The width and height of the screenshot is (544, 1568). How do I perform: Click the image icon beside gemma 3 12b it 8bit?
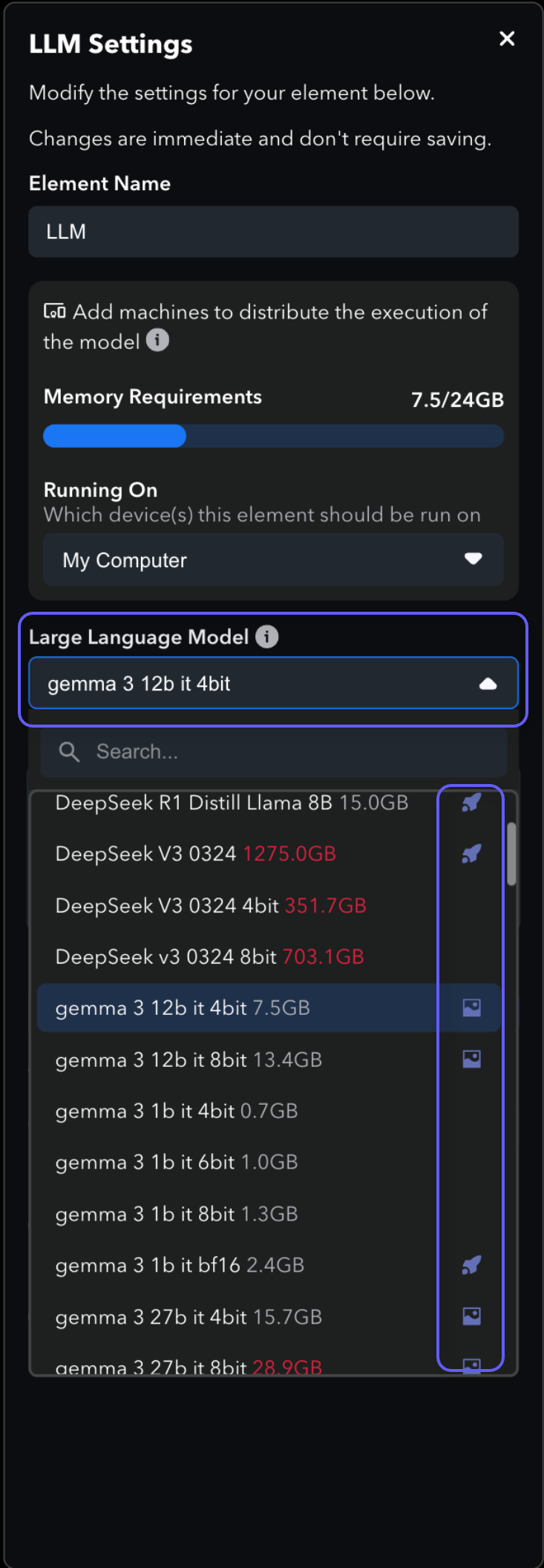tap(471, 1059)
